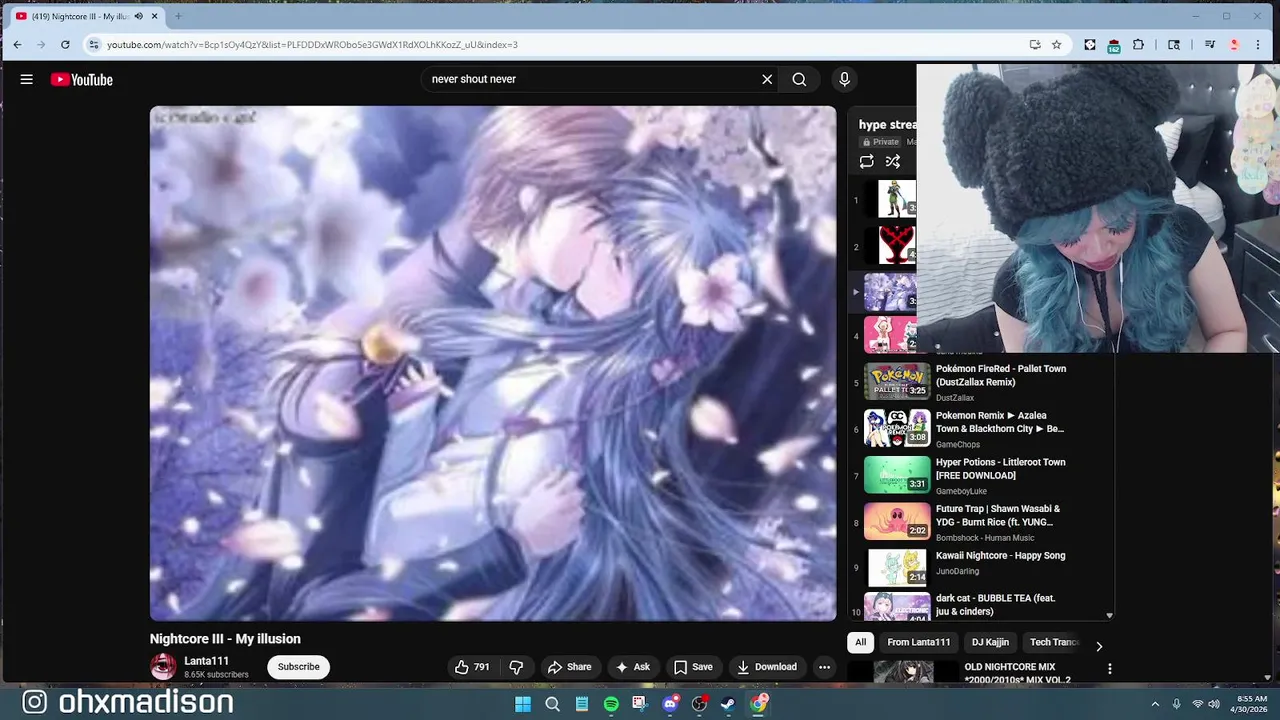Screen dimensions: 1280x720
Task: Open the Ask AI button
Action: point(633,667)
